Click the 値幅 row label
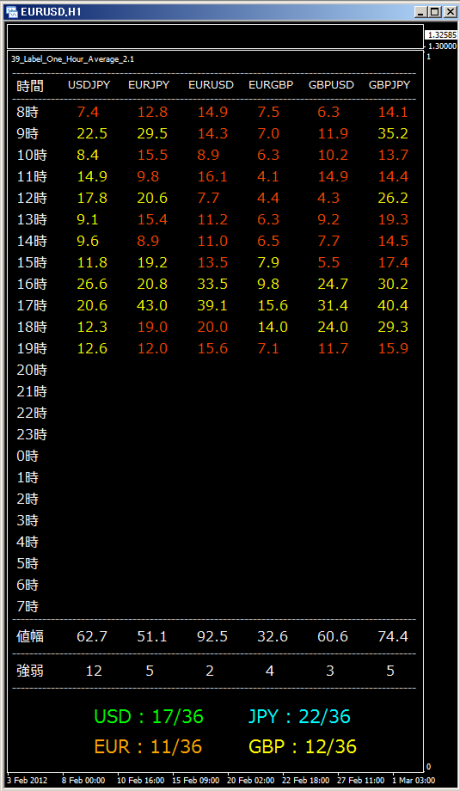 (30, 637)
